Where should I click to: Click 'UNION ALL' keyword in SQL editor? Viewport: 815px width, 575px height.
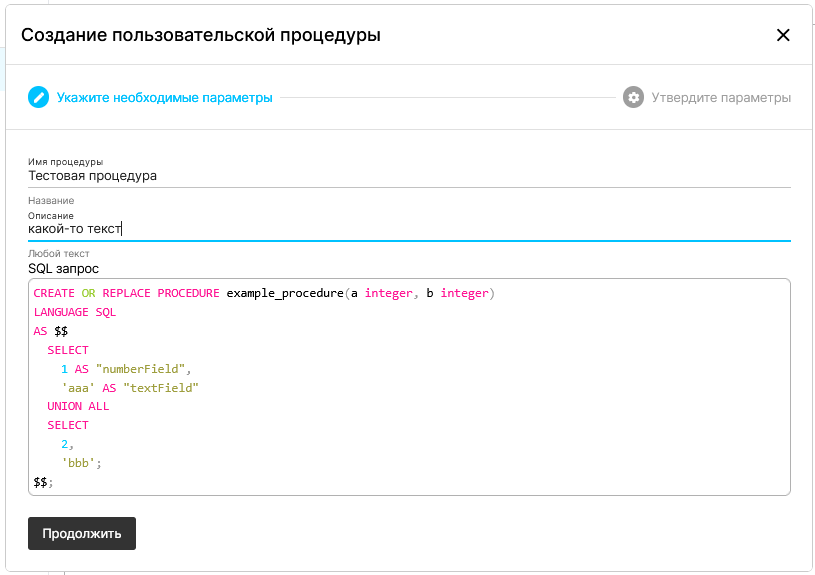tap(78, 406)
